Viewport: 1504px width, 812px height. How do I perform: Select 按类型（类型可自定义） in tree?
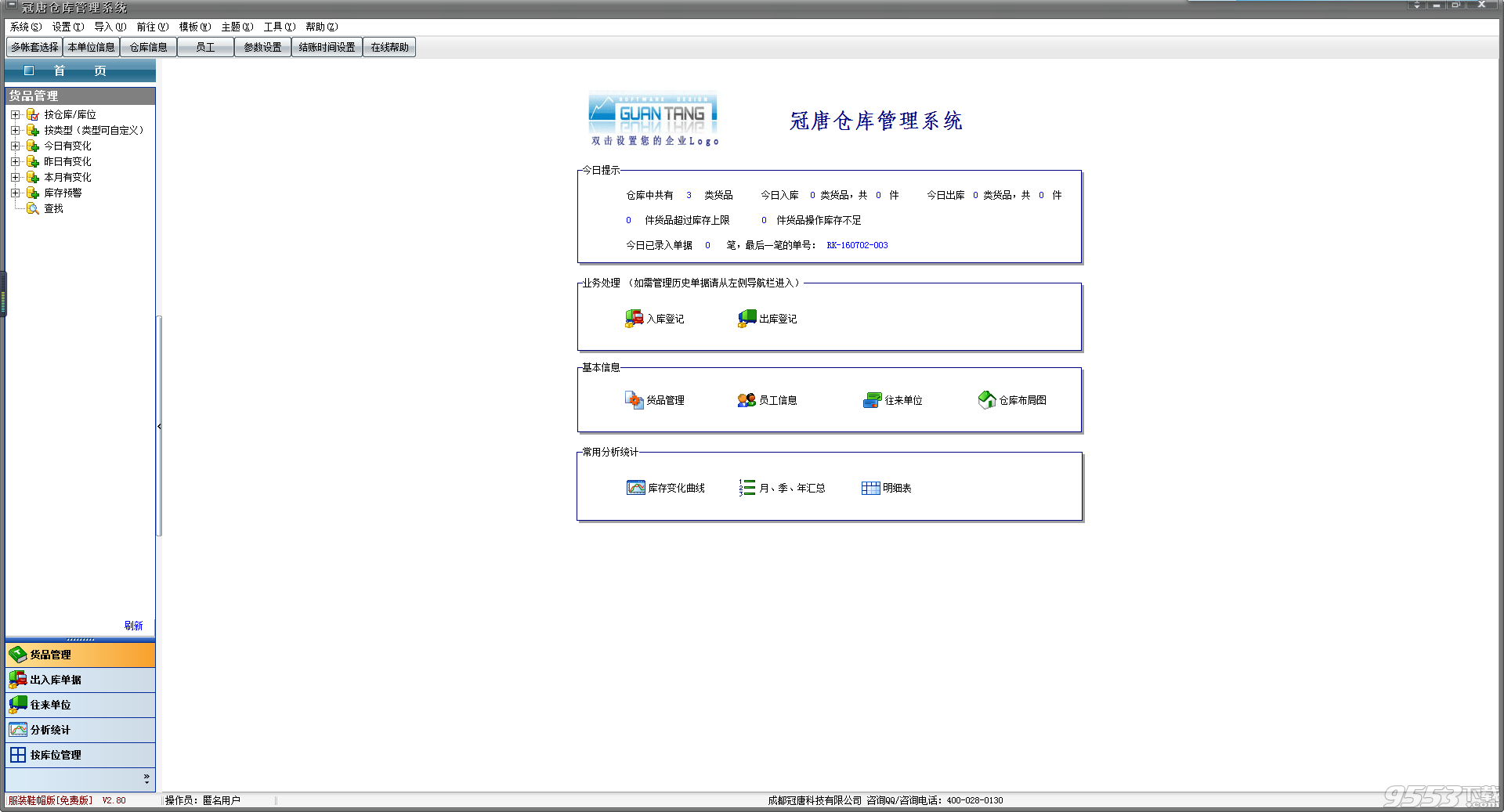95,130
